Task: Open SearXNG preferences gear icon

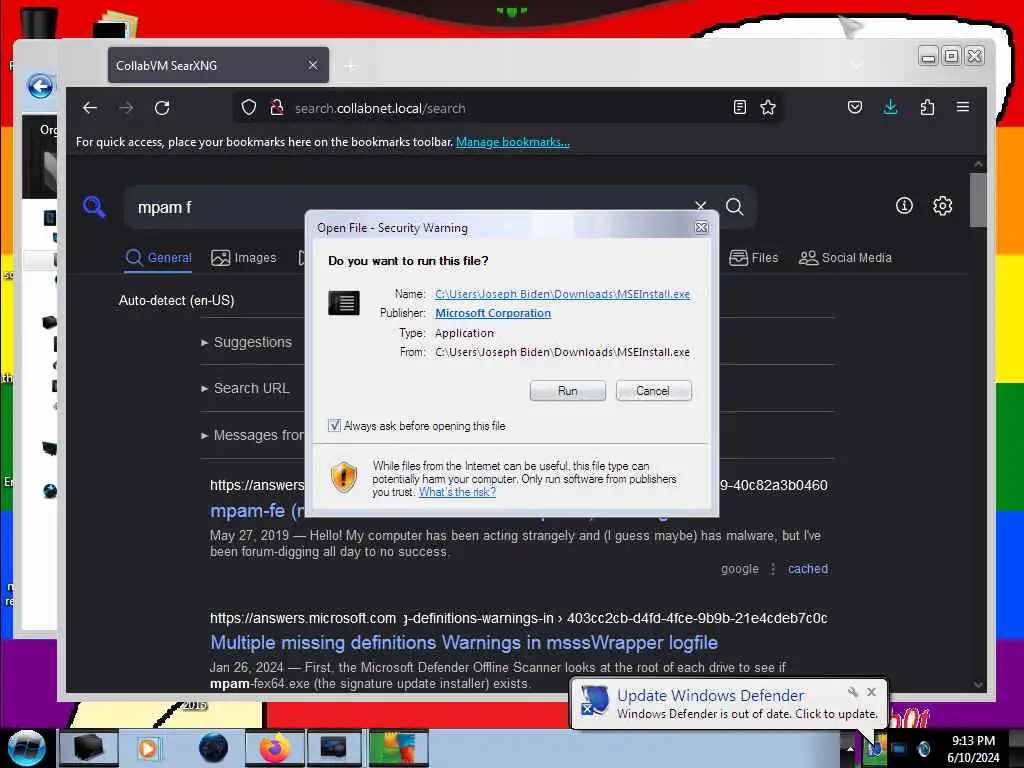Action: (x=942, y=206)
